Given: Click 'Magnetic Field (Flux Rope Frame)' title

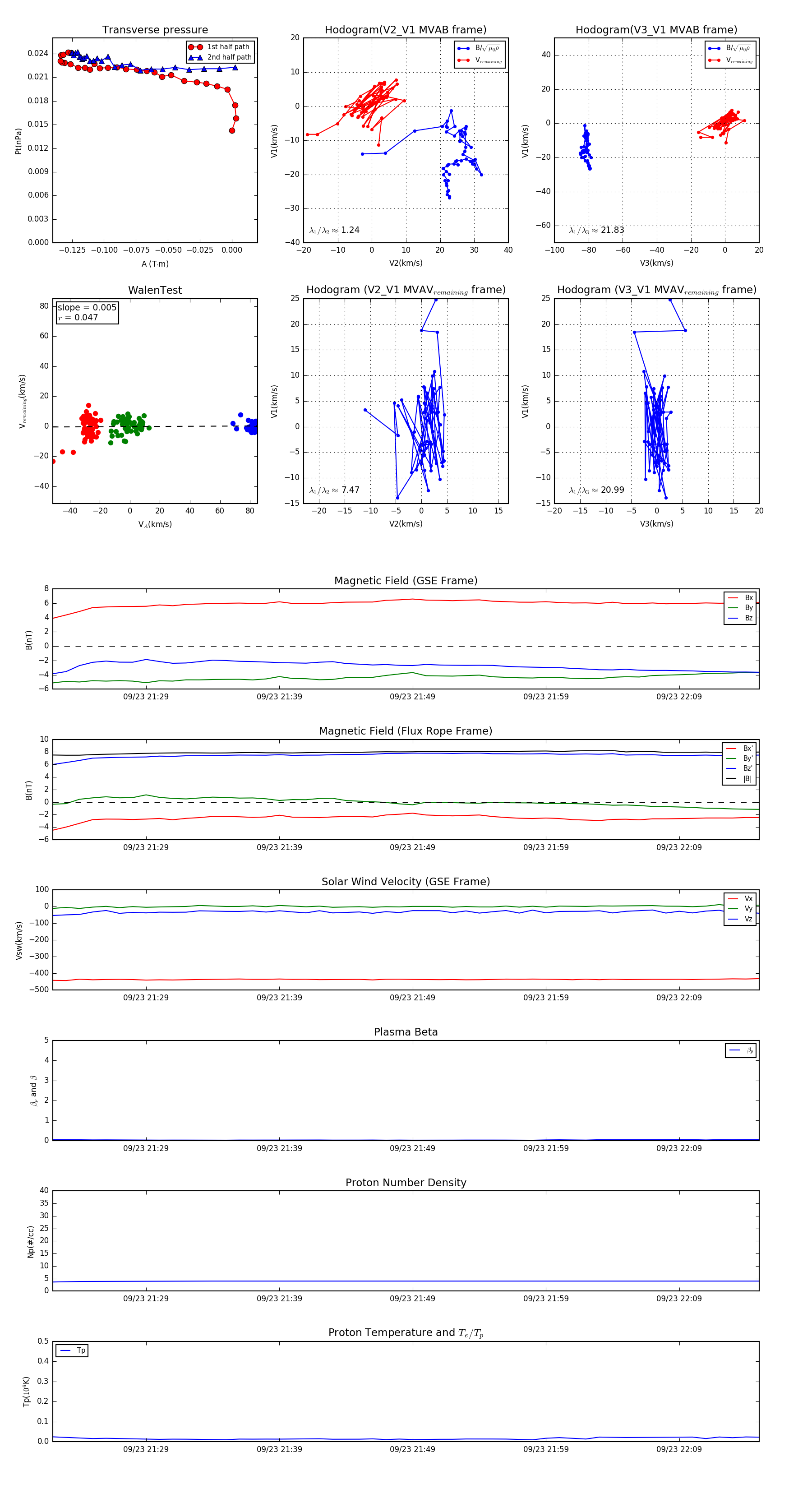Looking at the screenshot, I should point(406,731).
